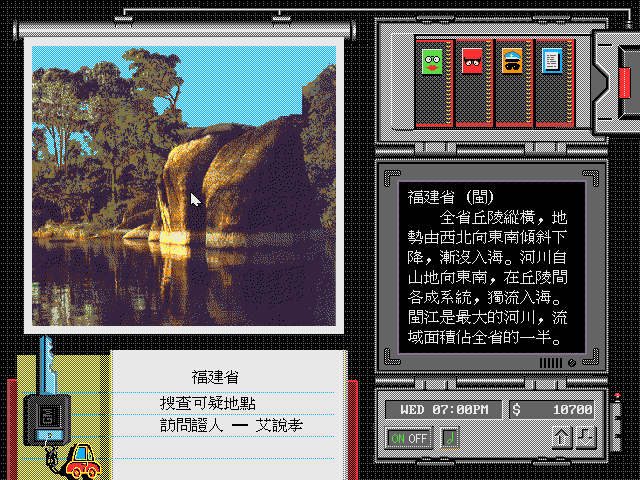This screenshot has height=480, width=640.
Task: Switch the ON OFF sound toggle
Action: pyautogui.click(x=409, y=438)
